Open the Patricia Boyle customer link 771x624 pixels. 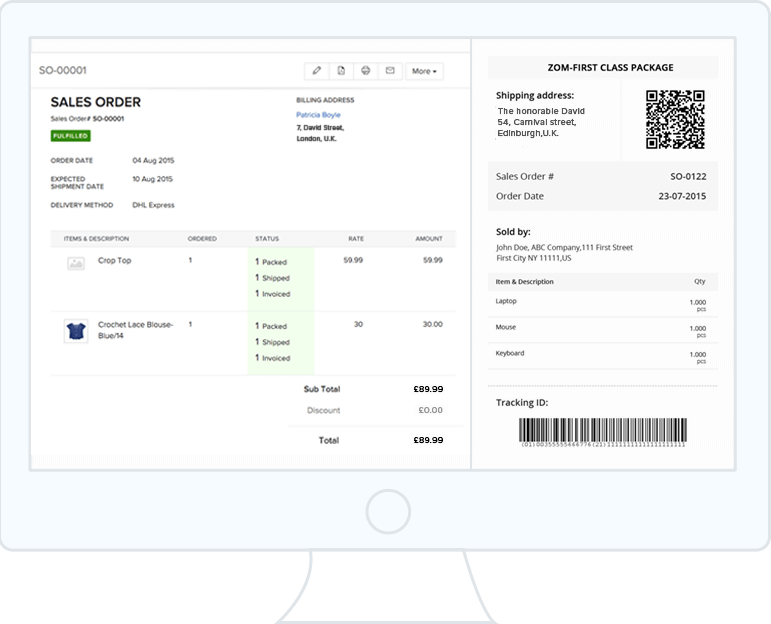coord(318,115)
